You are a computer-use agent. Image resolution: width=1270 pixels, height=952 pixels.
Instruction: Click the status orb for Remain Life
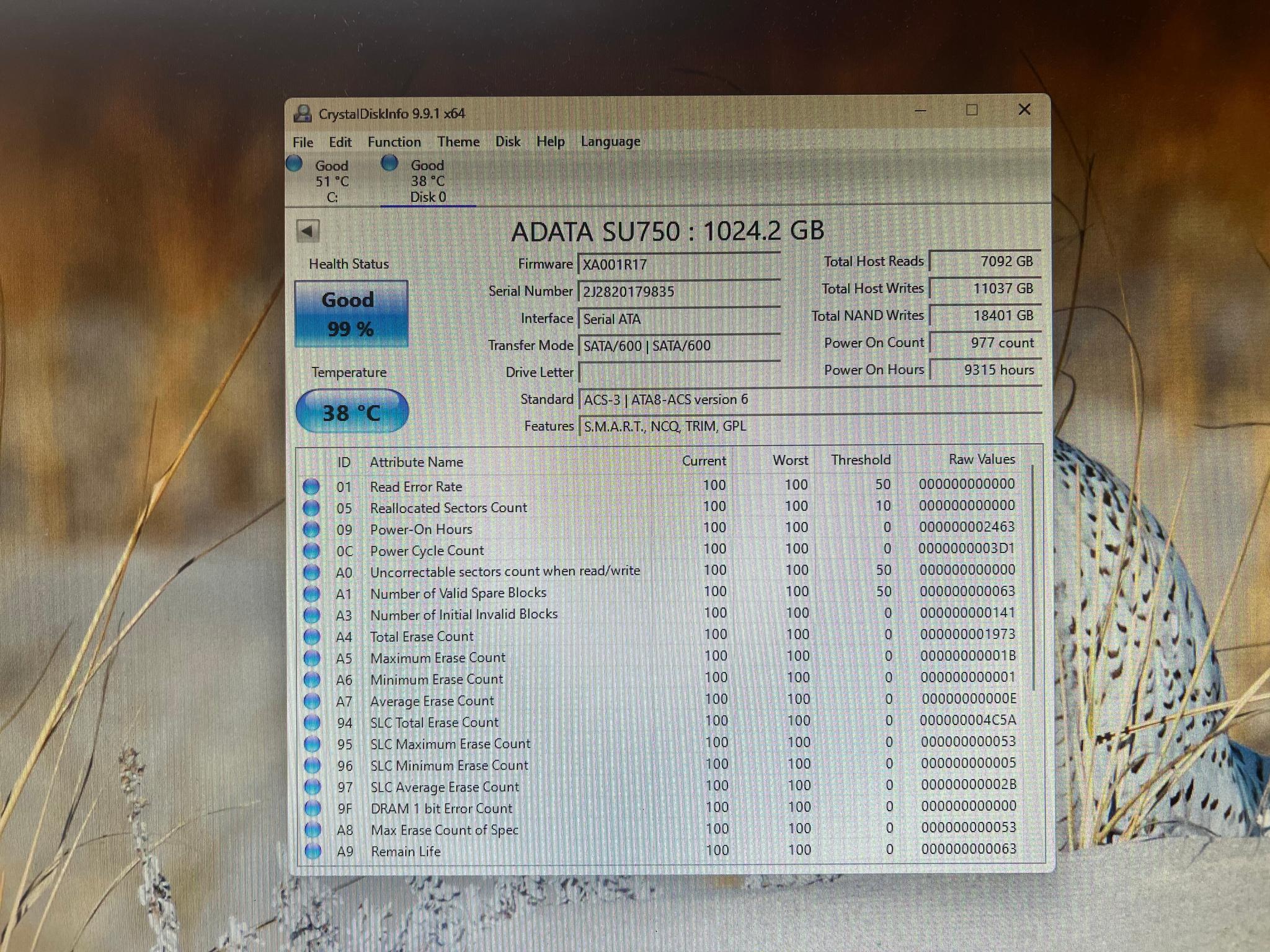click(x=313, y=852)
